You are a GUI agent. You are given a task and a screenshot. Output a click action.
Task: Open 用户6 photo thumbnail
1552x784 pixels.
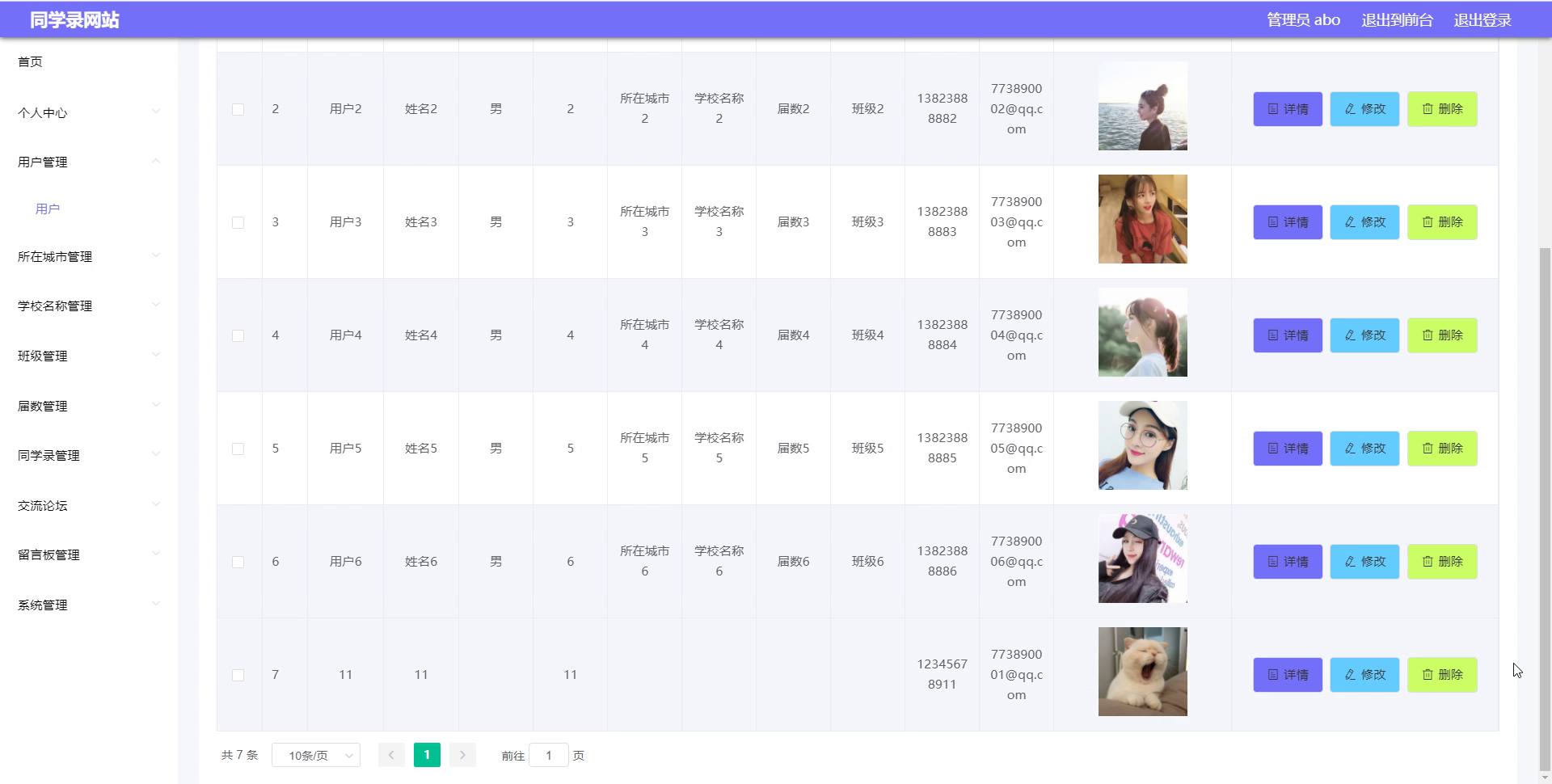click(x=1143, y=558)
